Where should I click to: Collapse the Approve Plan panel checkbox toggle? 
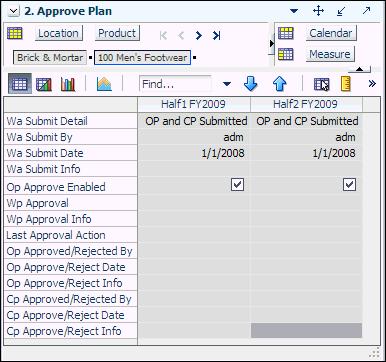click(13, 11)
